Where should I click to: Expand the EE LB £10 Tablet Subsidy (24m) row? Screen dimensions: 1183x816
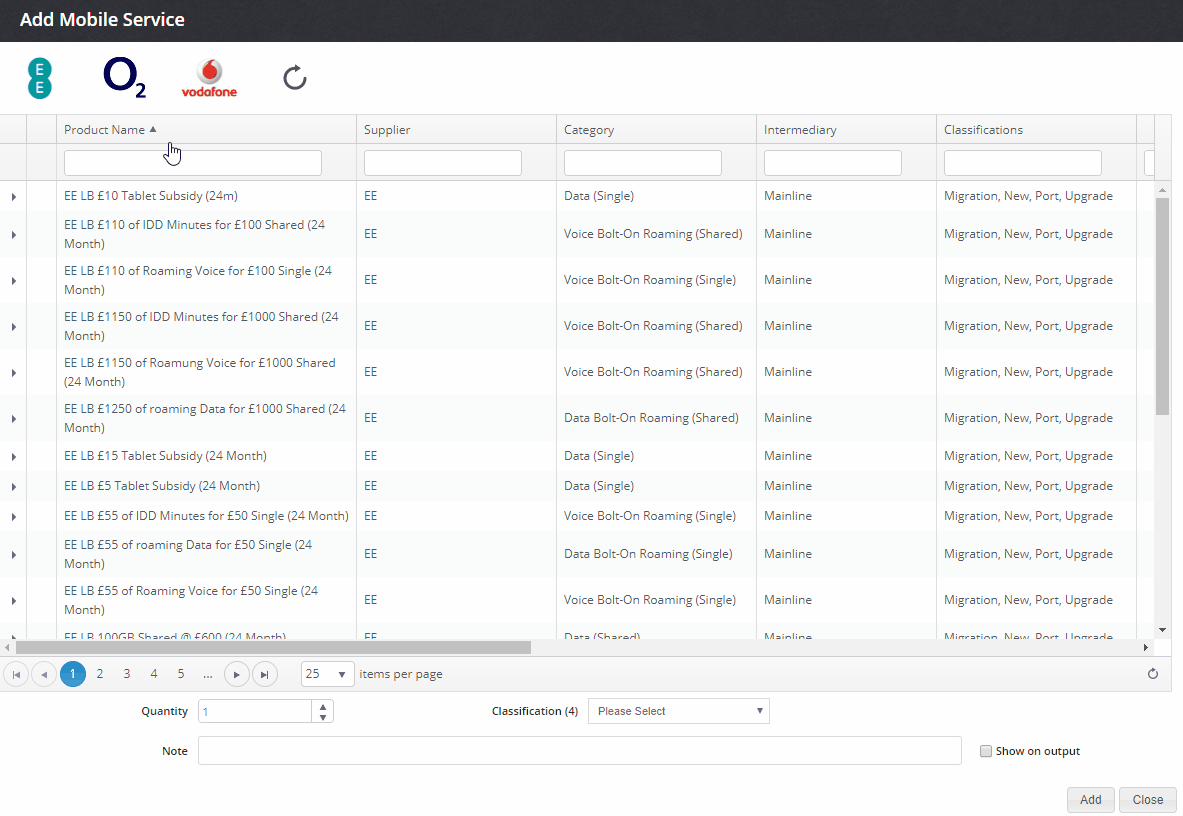[14, 197]
